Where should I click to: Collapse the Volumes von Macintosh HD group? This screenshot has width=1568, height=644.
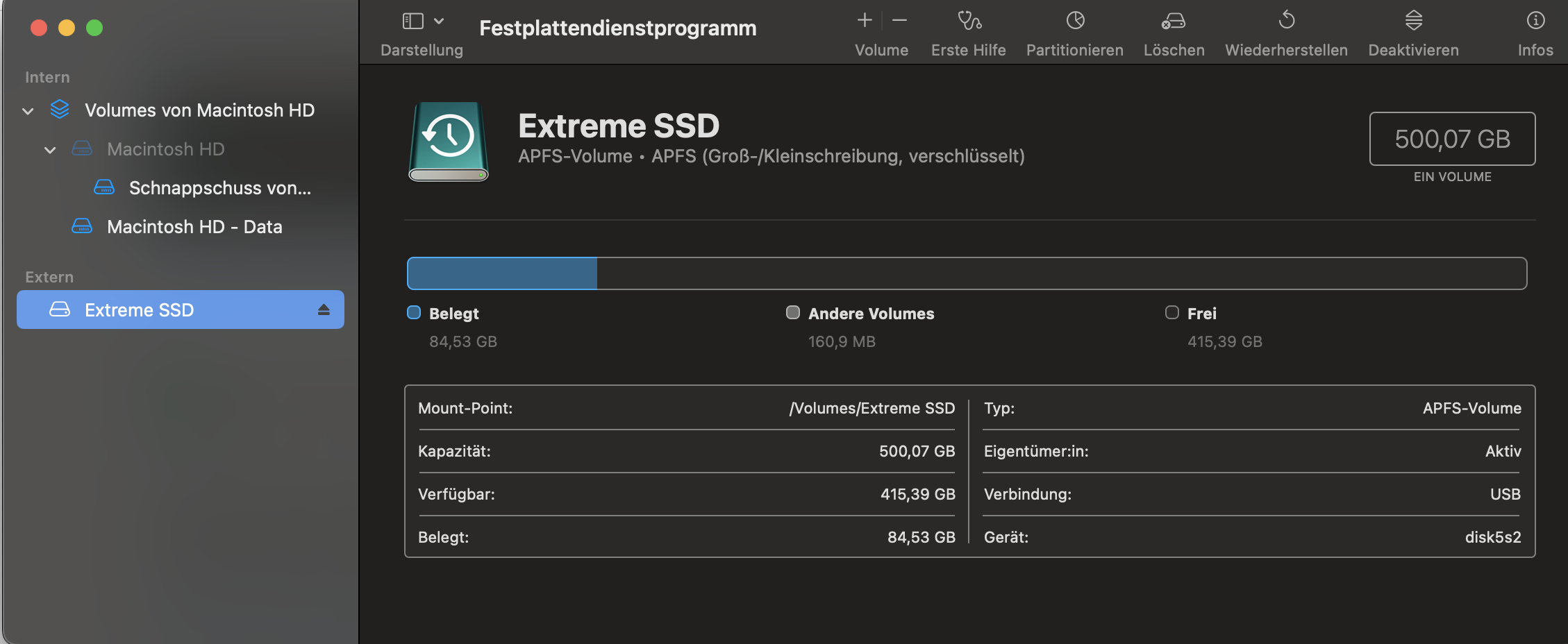[x=28, y=111]
